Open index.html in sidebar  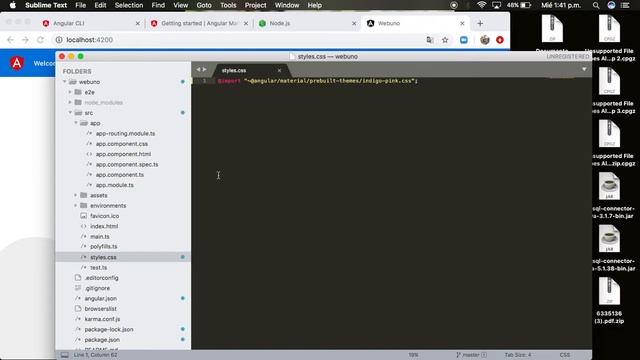point(104,226)
